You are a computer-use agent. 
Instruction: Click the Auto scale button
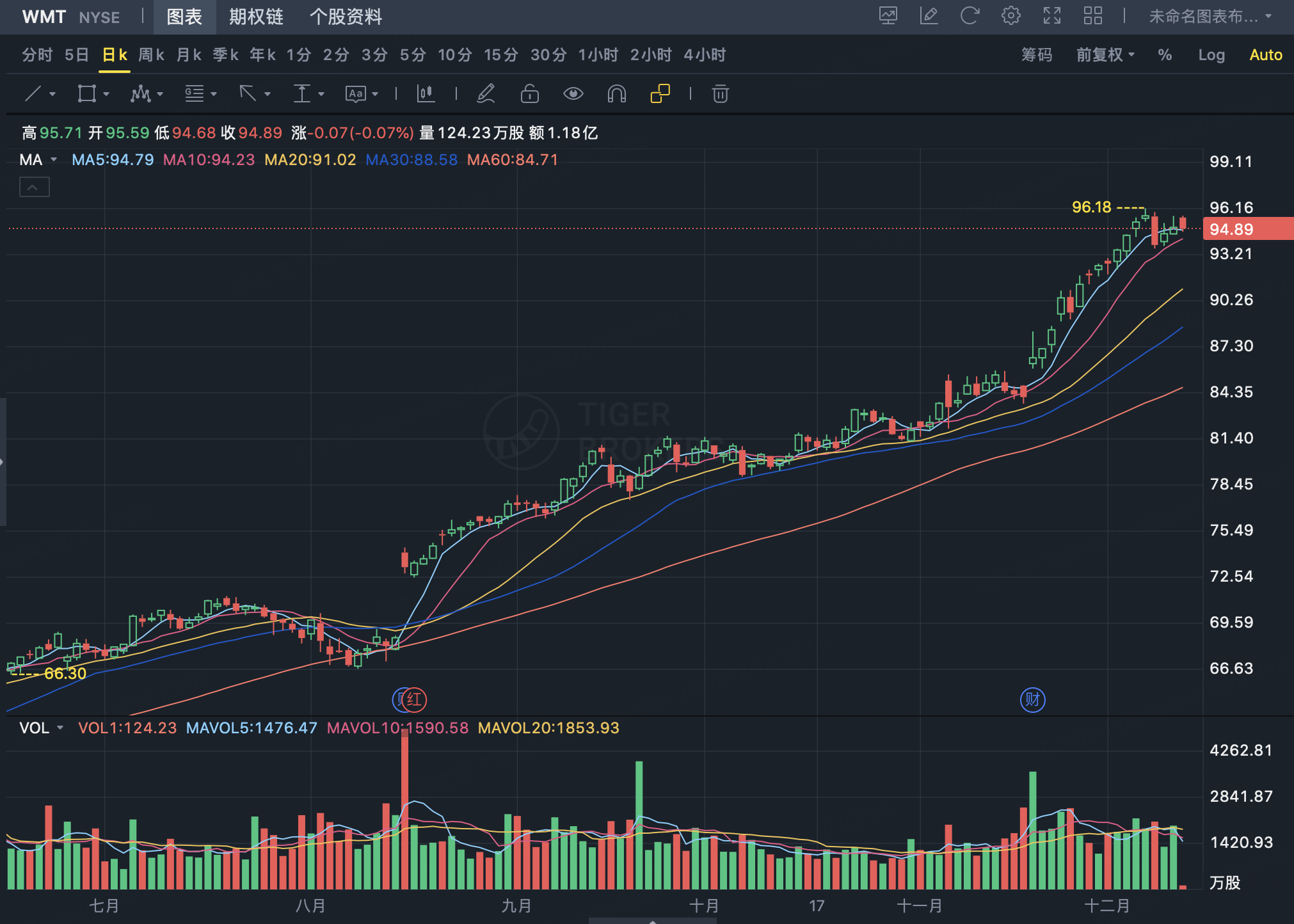pos(1265,55)
